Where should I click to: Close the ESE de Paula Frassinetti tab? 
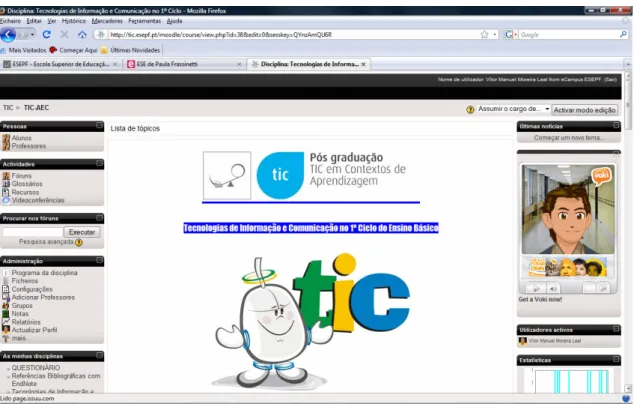click(239, 64)
